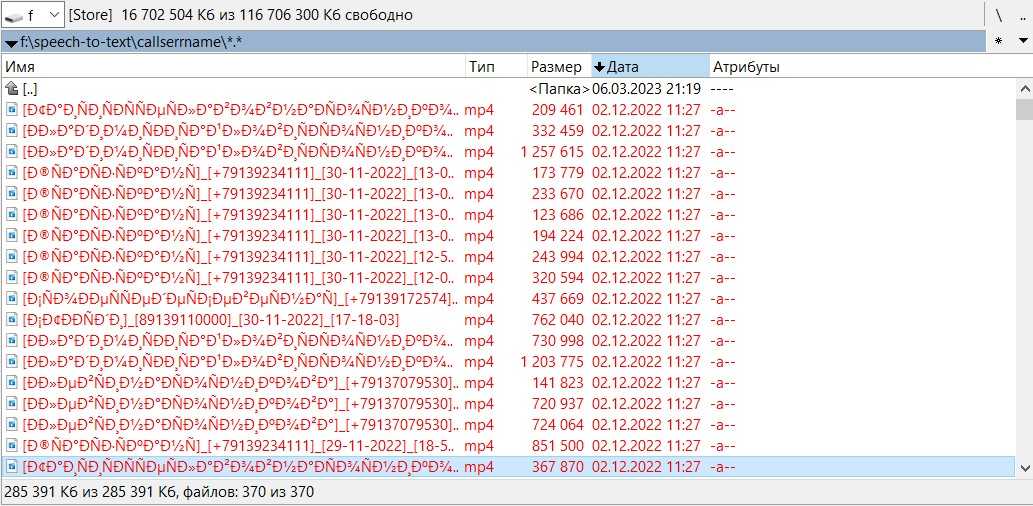Toggle sort order on Дата column

648,67
